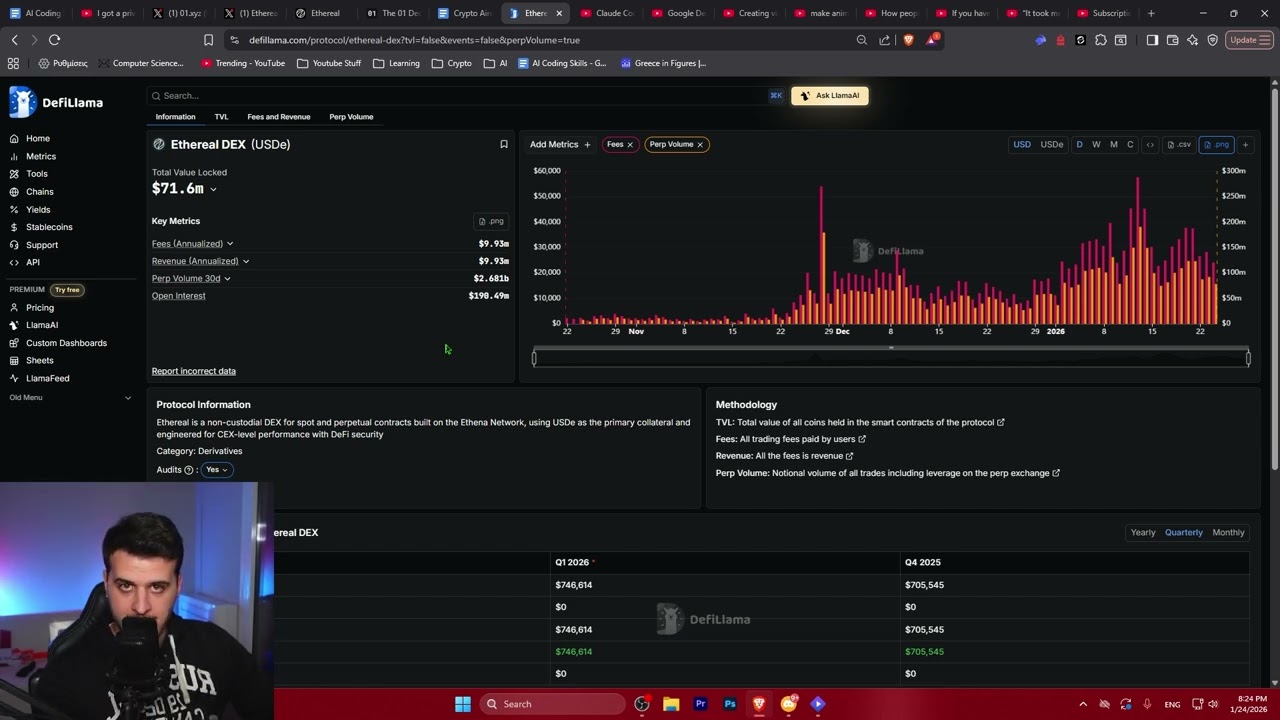Bookmark the Ethereal DEX protocol
1280x720 pixels.
click(504, 144)
